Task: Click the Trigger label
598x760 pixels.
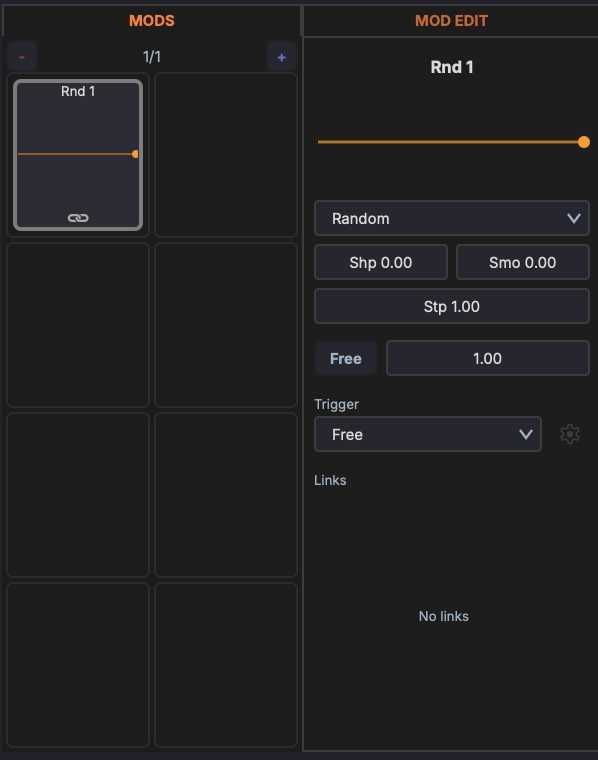Action: click(336, 404)
